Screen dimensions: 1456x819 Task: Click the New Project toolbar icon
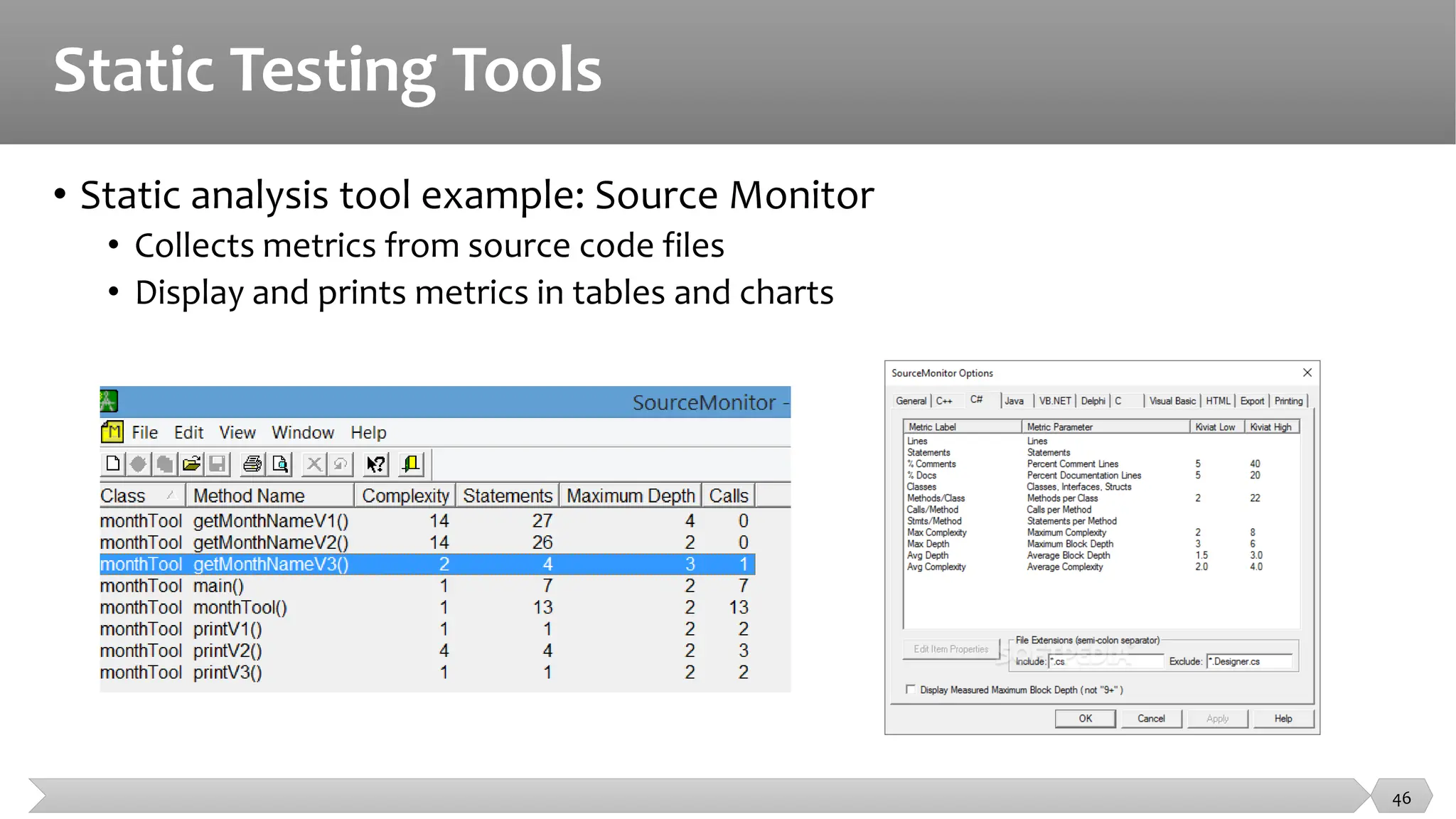[x=112, y=464]
